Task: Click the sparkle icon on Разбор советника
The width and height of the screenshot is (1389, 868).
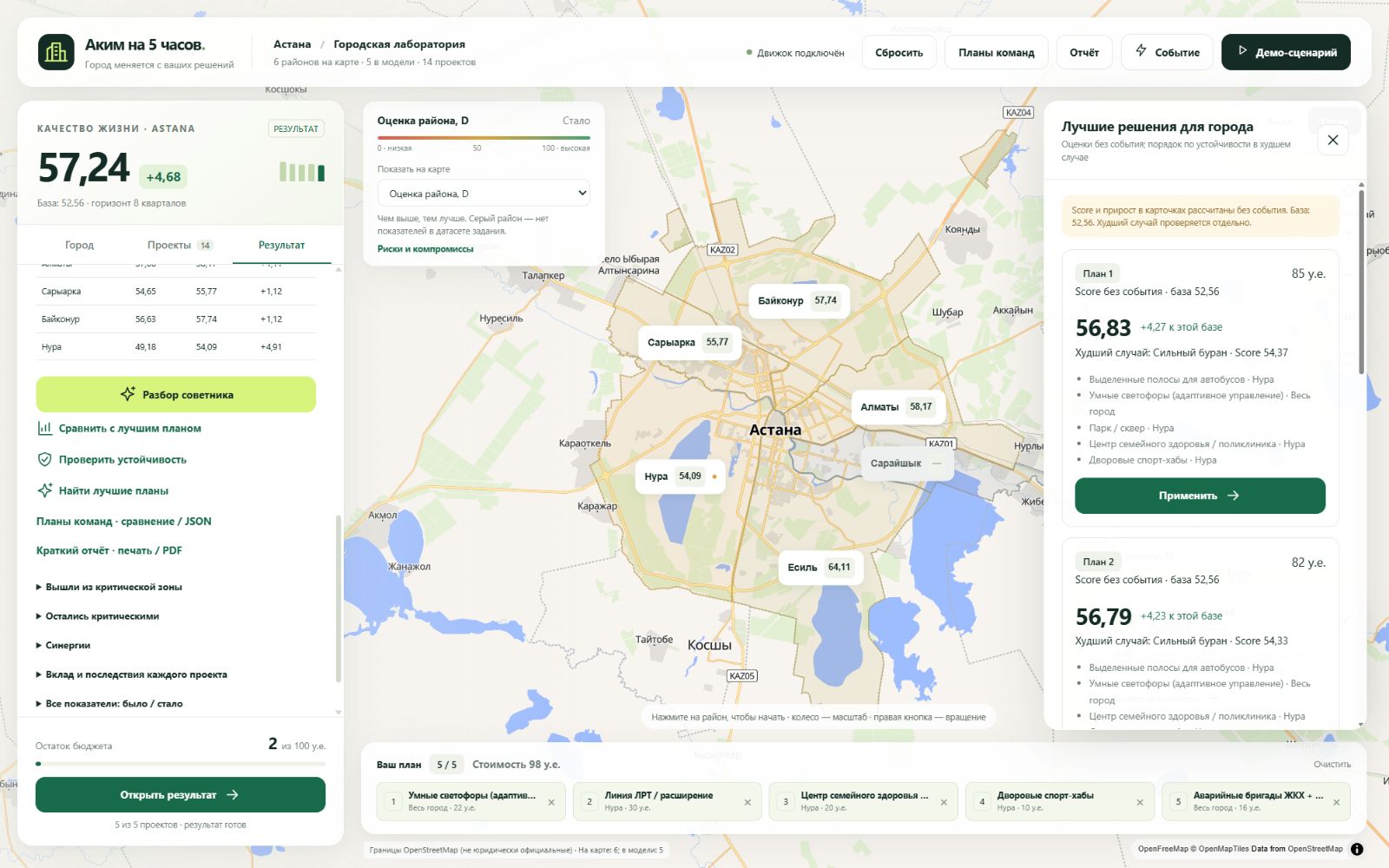Action: point(128,394)
